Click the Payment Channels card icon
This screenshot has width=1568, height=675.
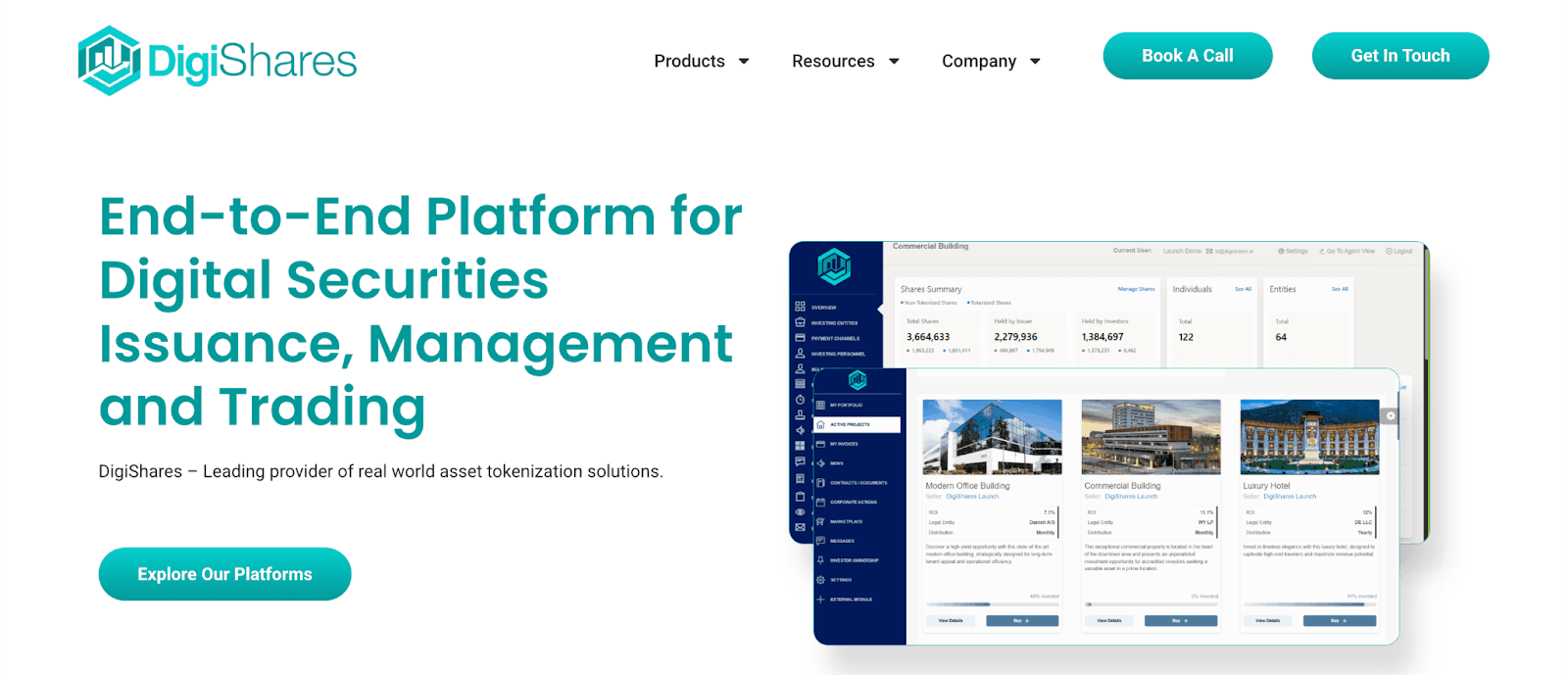800,337
